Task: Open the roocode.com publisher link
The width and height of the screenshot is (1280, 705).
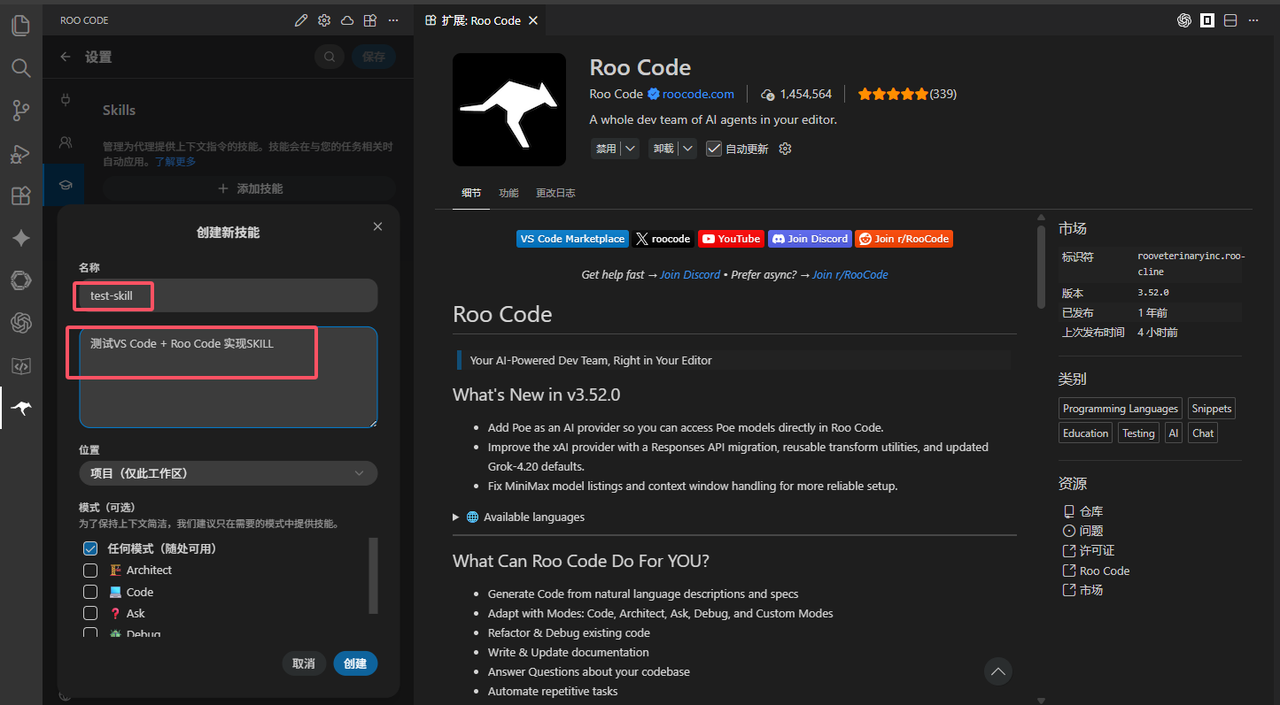Action: tap(698, 94)
